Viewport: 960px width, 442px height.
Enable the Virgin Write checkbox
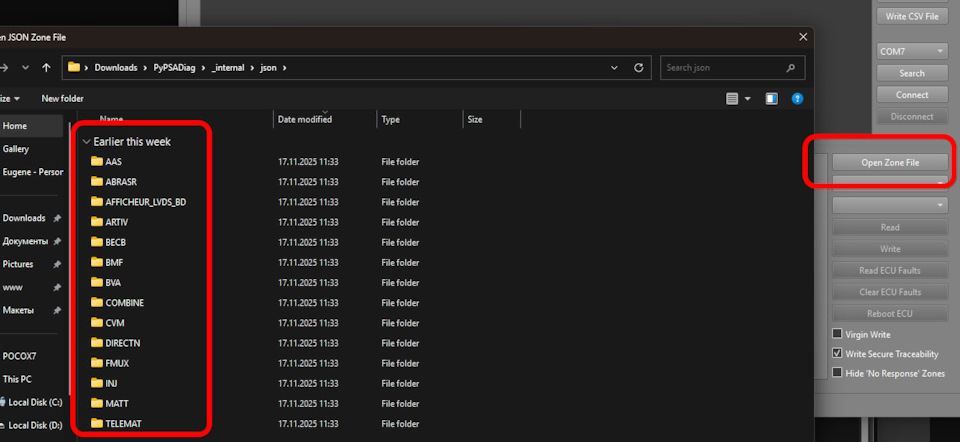tap(838, 334)
